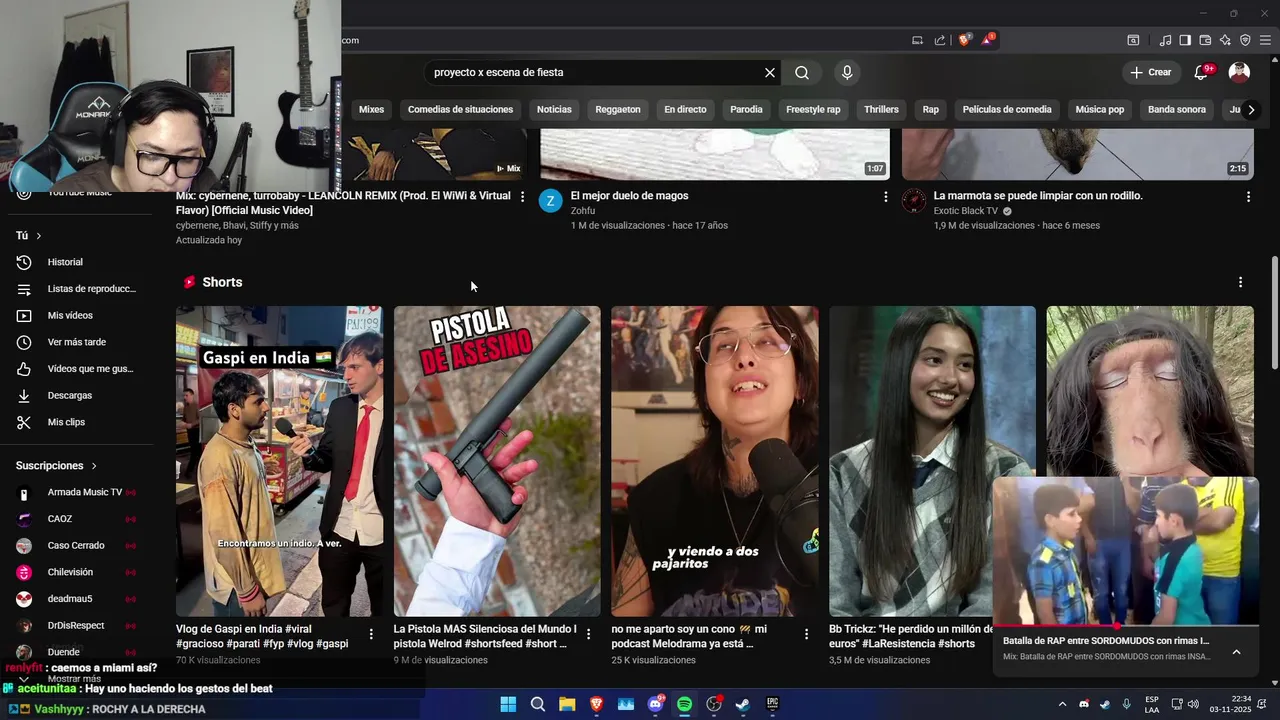Viewport: 1280px width, 720px height.
Task: Open Leo AI sparkle icon
Action: click(x=1225, y=40)
